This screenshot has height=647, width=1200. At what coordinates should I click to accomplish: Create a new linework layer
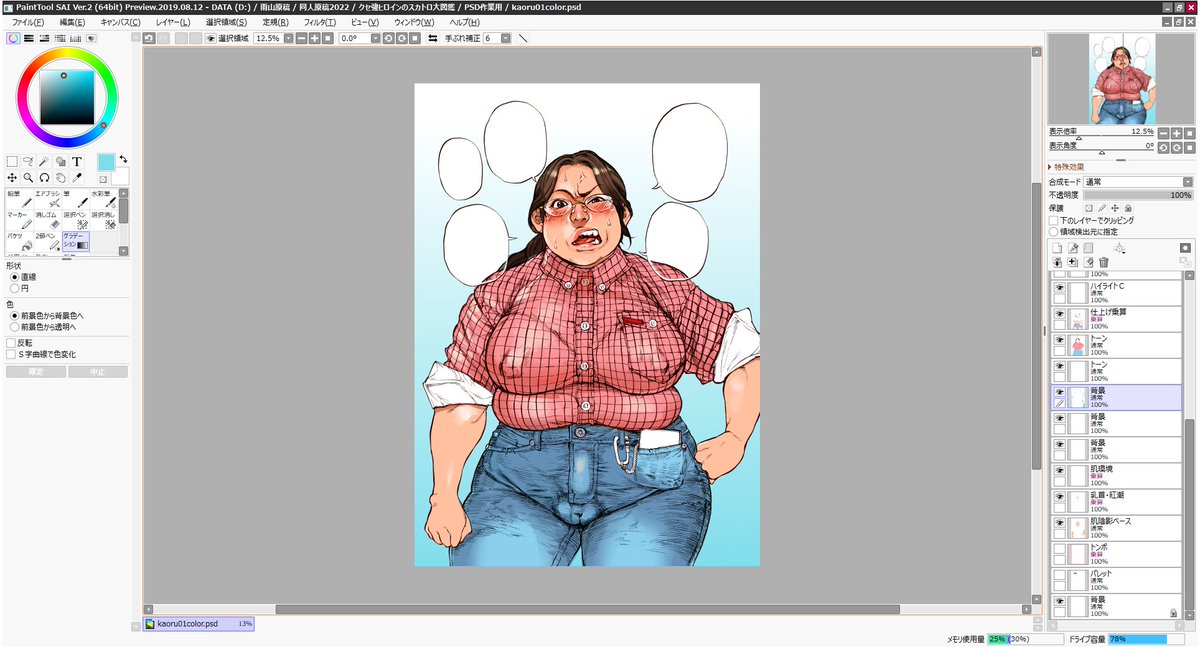[x=1073, y=247]
